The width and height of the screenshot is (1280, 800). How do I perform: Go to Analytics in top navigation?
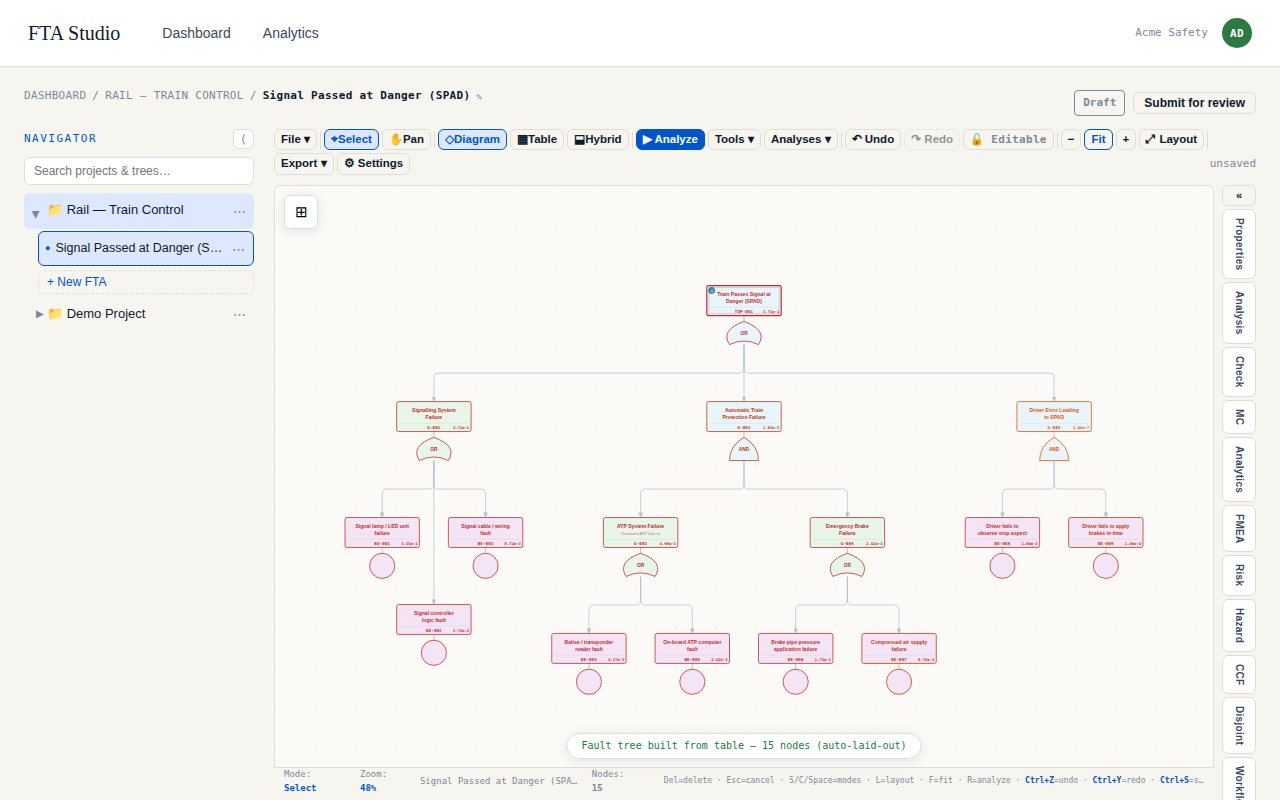pos(291,33)
